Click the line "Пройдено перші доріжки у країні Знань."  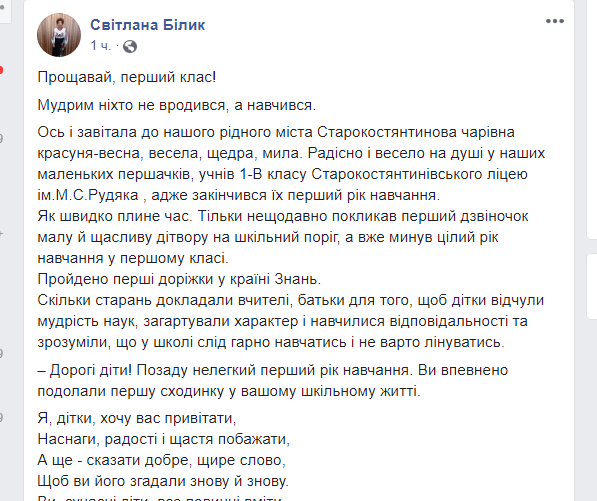179,279
